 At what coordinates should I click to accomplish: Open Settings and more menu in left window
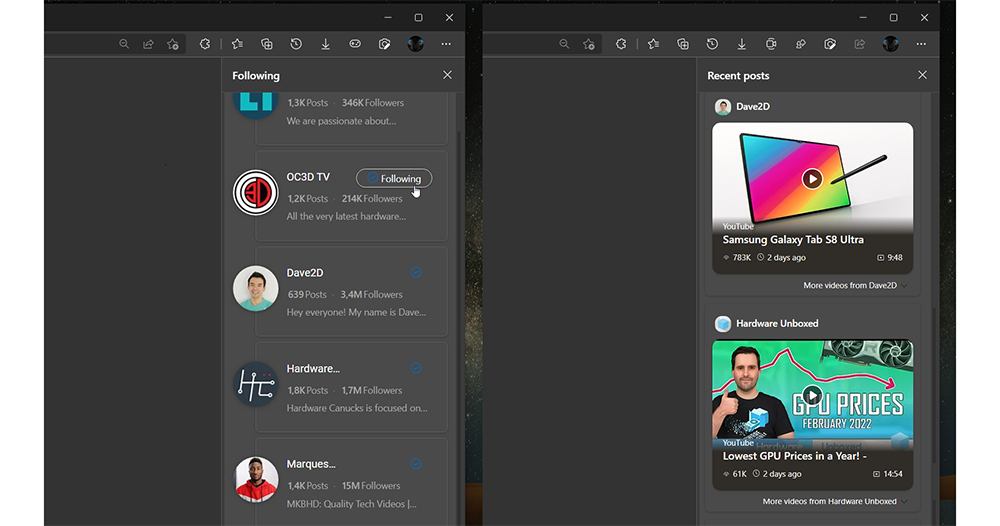click(x=446, y=44)
